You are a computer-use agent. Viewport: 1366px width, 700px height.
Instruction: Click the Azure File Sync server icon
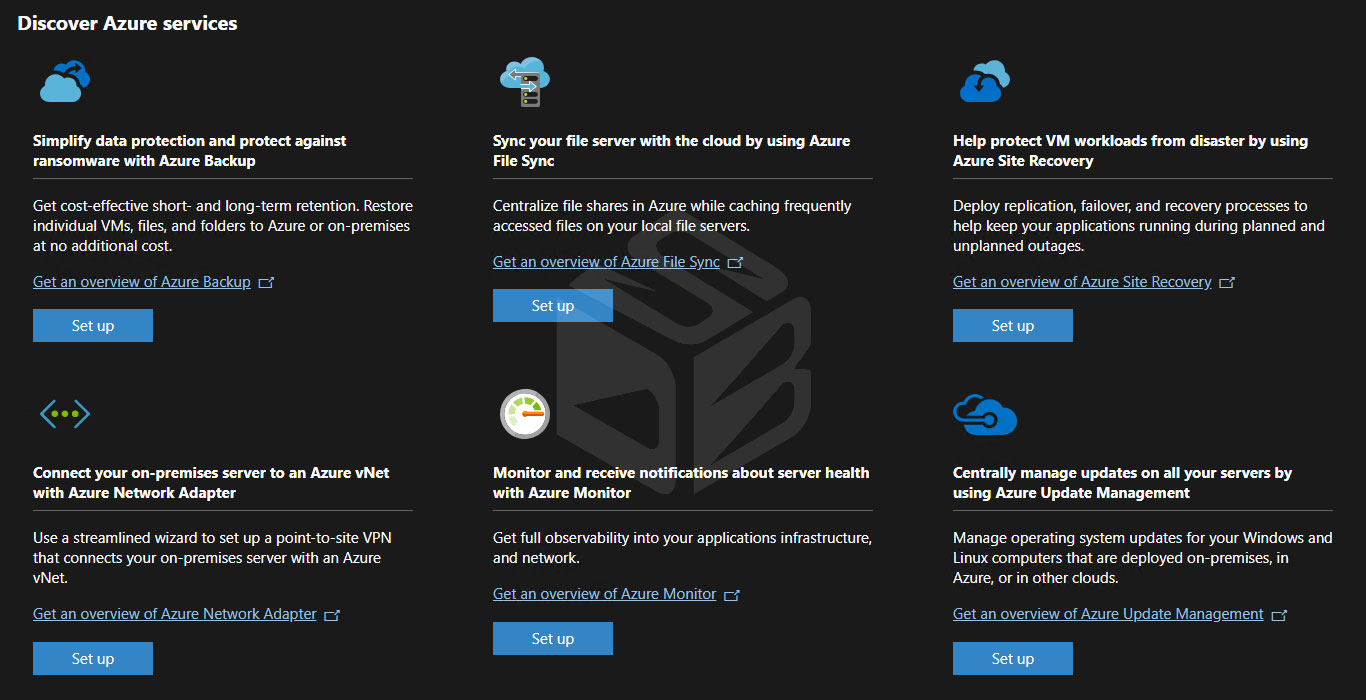[524, 80]
